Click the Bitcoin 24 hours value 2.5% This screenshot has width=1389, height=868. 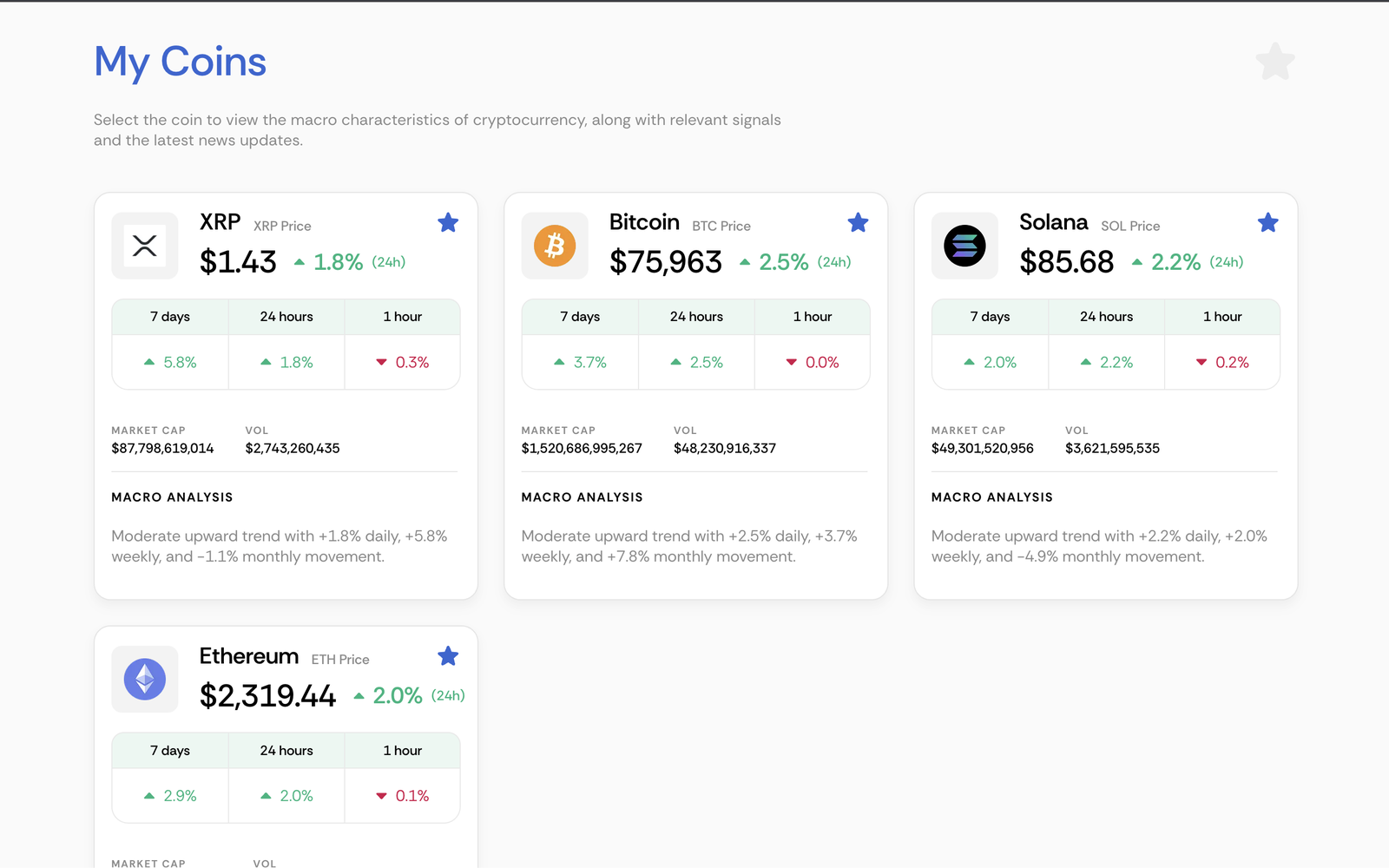point(707,362)
